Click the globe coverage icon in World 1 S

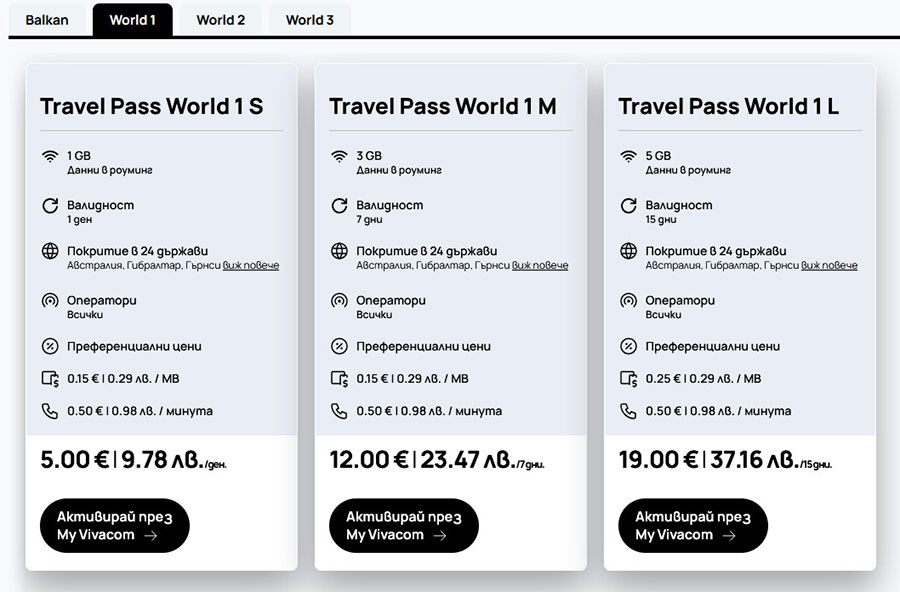tap(50, 251)
